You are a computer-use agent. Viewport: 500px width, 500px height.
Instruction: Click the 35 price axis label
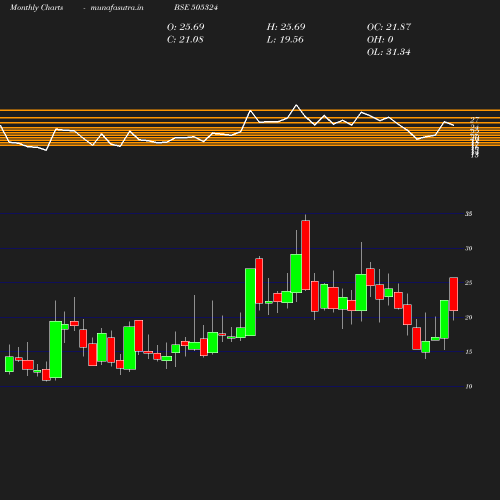(x=469, y=214)
